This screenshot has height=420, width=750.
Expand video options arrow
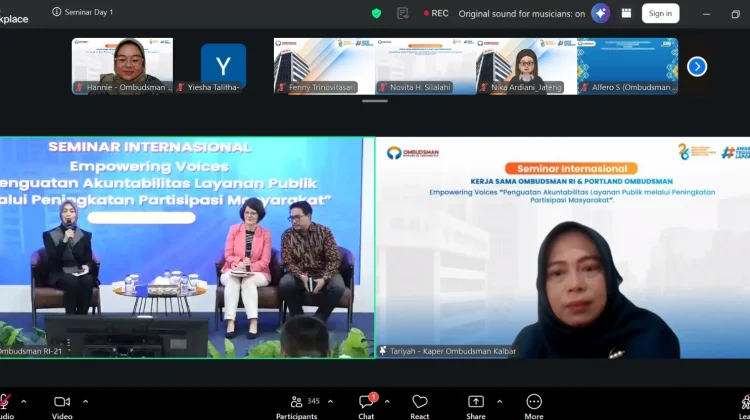click(86, 402)
